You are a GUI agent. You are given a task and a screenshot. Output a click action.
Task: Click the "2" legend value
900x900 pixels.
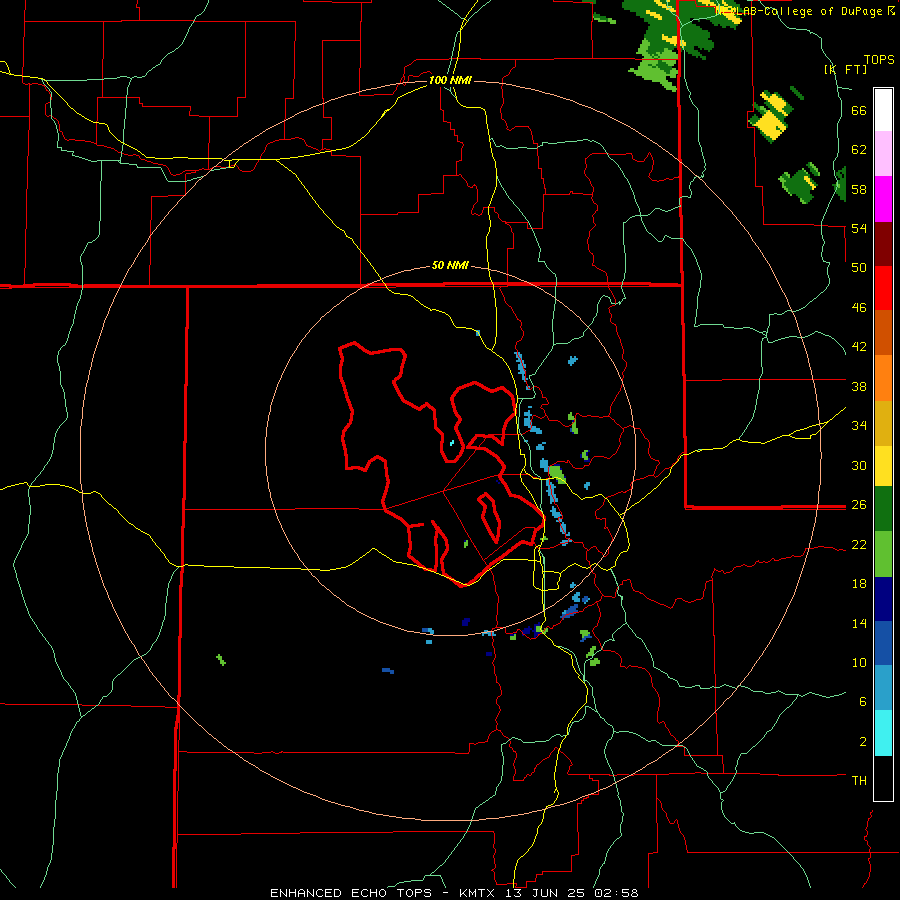coord(863,742)
